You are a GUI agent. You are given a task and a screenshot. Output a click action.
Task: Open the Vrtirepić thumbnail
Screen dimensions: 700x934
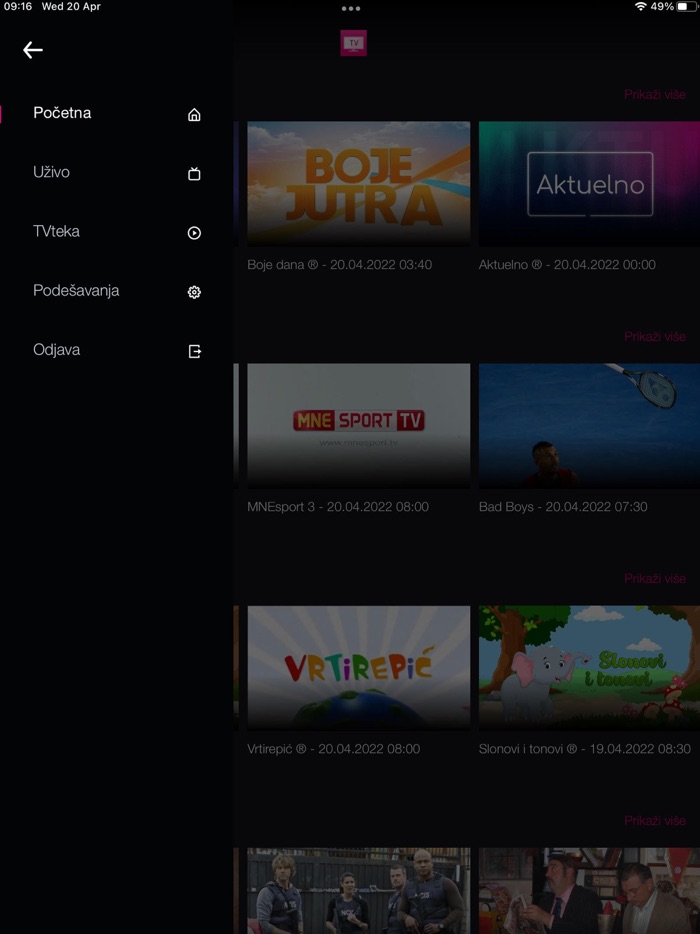coord(359,668)
